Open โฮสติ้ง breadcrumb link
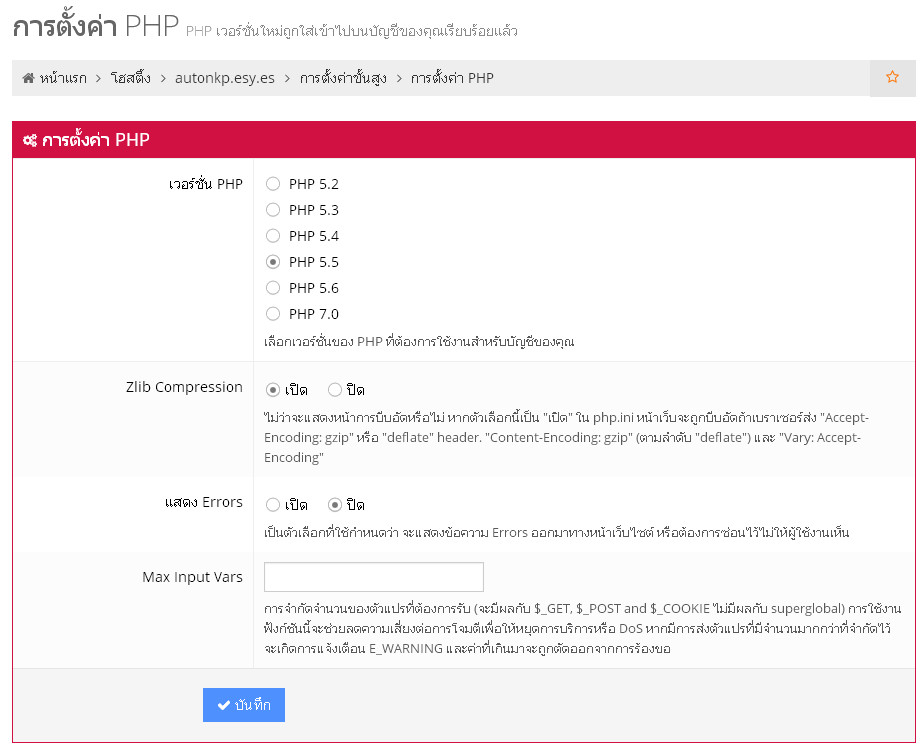The image size is (923, 752). pyautogui.click(x=131, y=78)
